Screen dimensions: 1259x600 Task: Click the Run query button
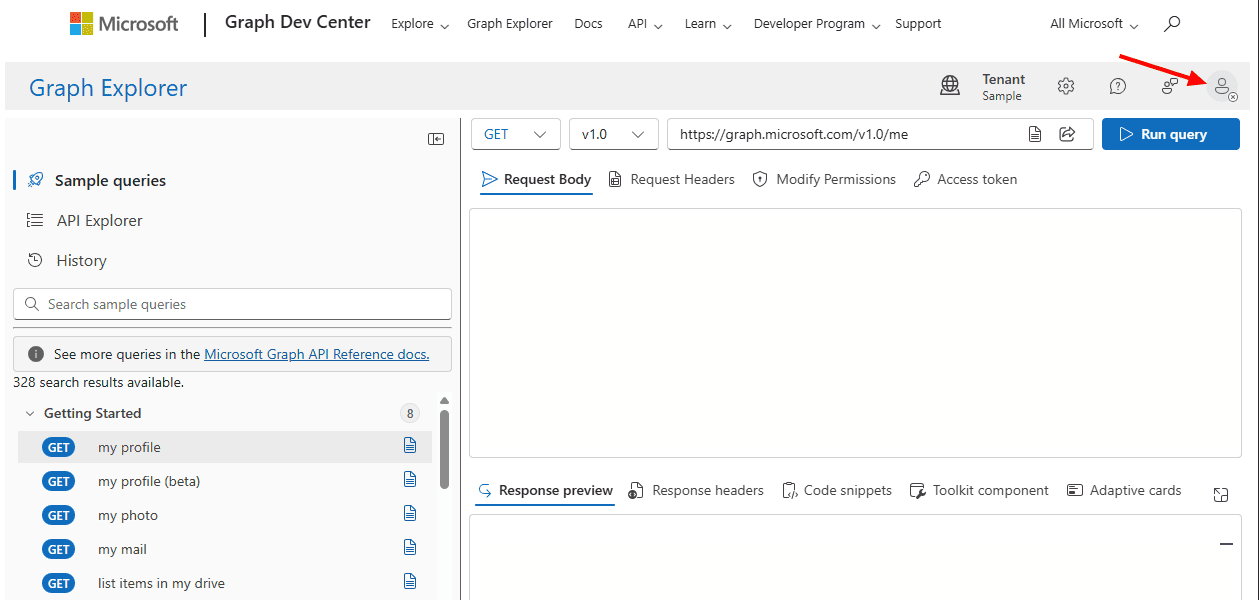pos(1170,134)
